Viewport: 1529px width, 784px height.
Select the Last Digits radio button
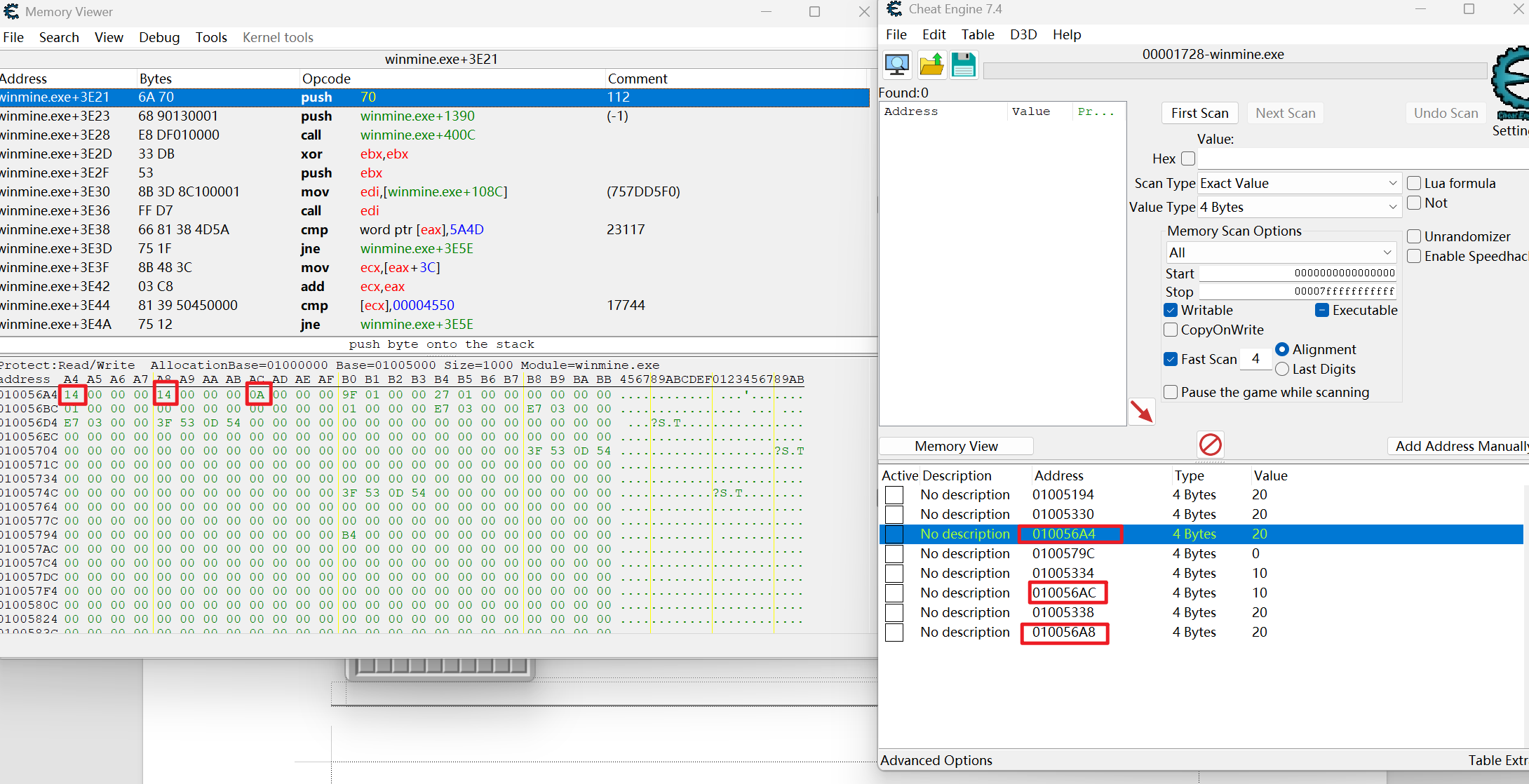click(x=1282, y=369)
